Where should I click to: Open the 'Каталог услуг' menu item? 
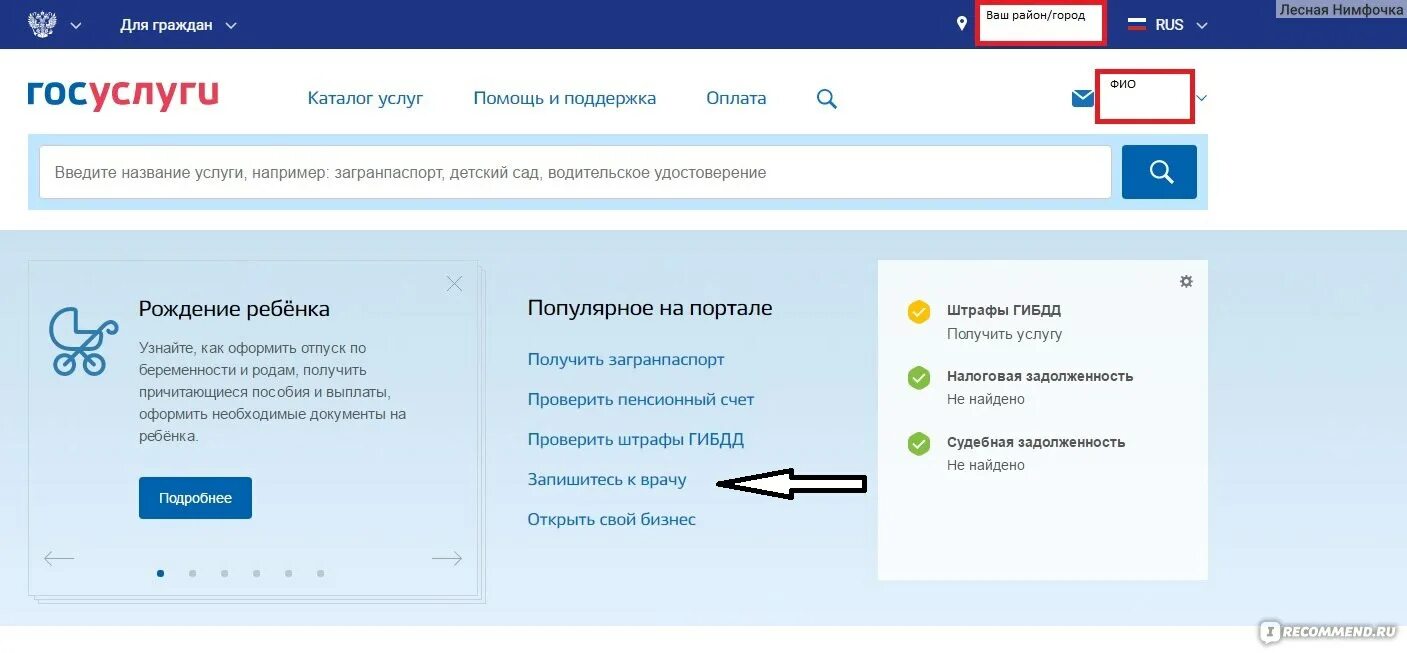(366, 98)
